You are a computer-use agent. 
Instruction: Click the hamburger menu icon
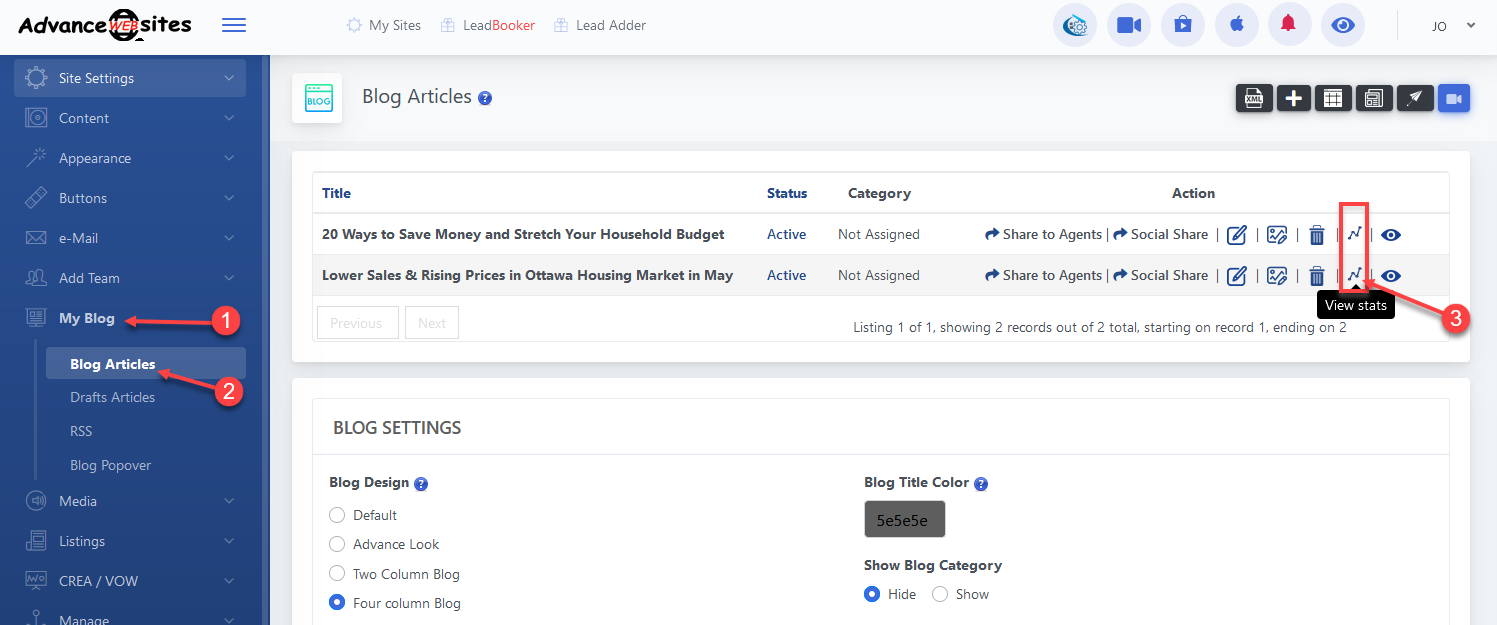[x=234, y=26]
